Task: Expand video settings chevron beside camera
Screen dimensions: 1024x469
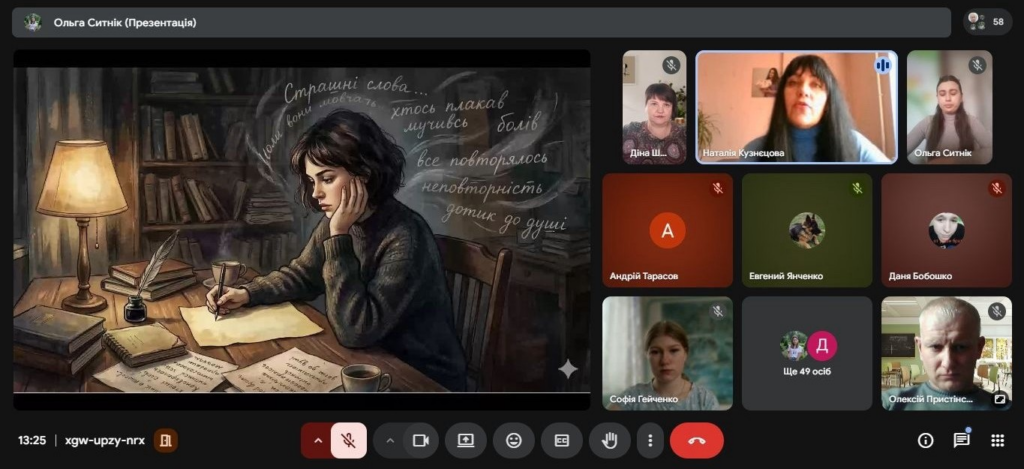Action: 390,440
